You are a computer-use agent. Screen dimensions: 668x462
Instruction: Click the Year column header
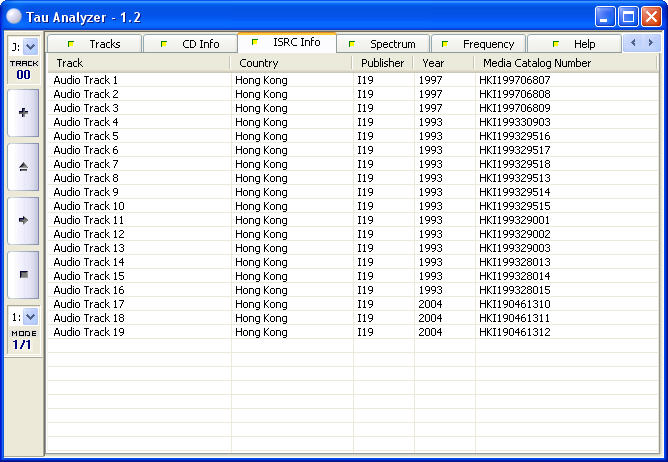[x=443, y=63]
